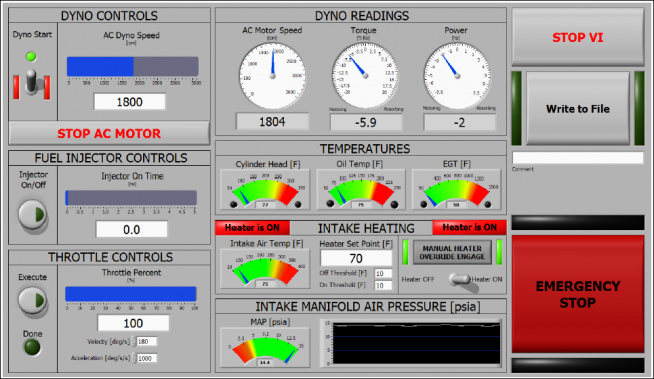Screen dimensions: 654x379
Task: Click the Injector On Time slider bar
Action: tap(131, 198)
